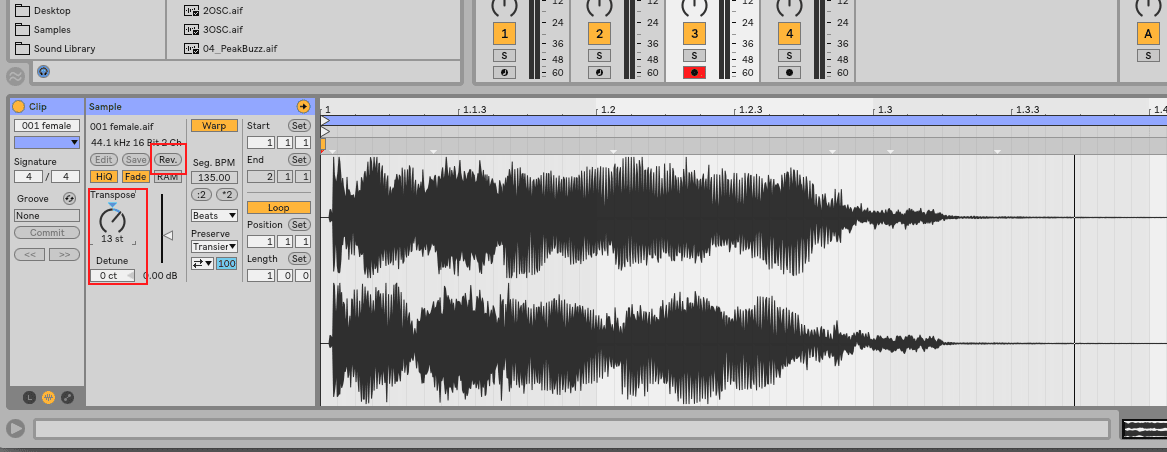This screenshot has width=1167, height=452.
Task: Click the arrow icon in Sample header
Action: [x=303, y=106]
